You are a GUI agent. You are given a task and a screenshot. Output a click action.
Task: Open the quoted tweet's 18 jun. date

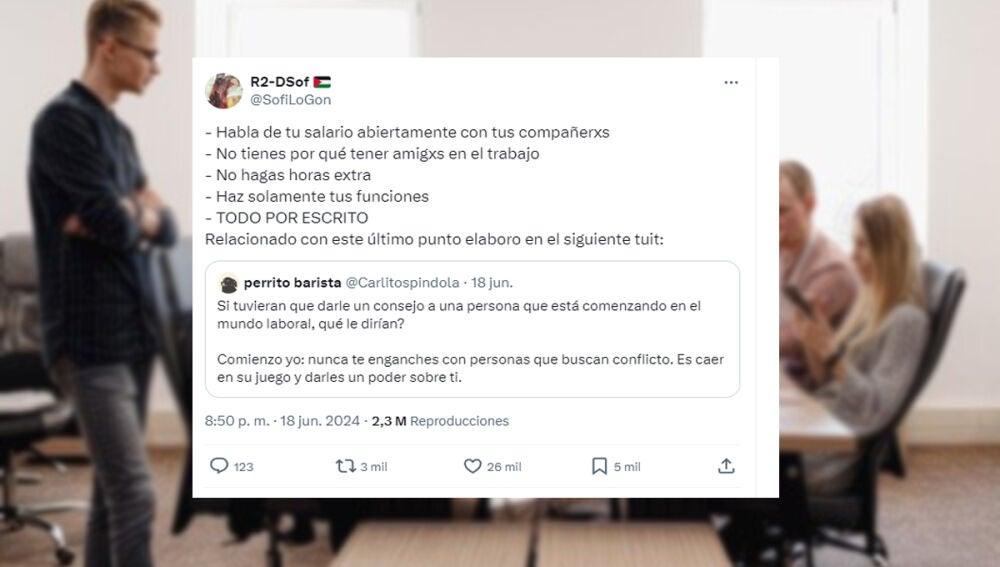coord(492,283)
